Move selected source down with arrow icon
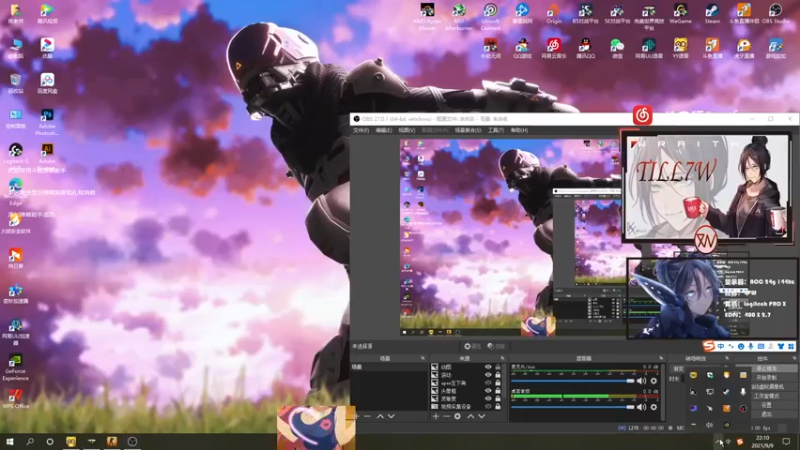This screenshot has height=450, width=800. (481, 416)
